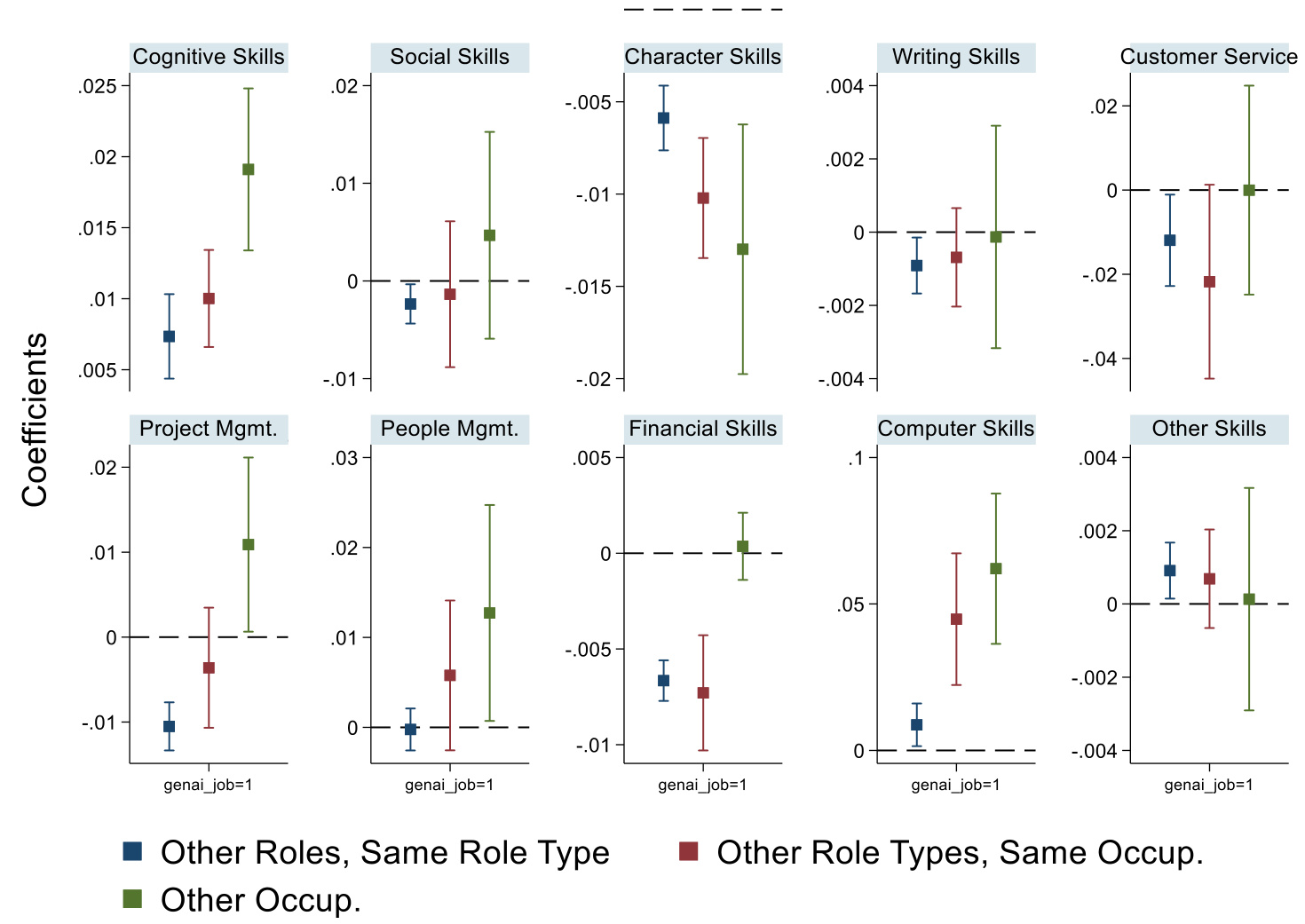The image size is (1305, 924).
Task: Click the "Other Roles, Same Role Type" legend text
Action: [385, 852]
